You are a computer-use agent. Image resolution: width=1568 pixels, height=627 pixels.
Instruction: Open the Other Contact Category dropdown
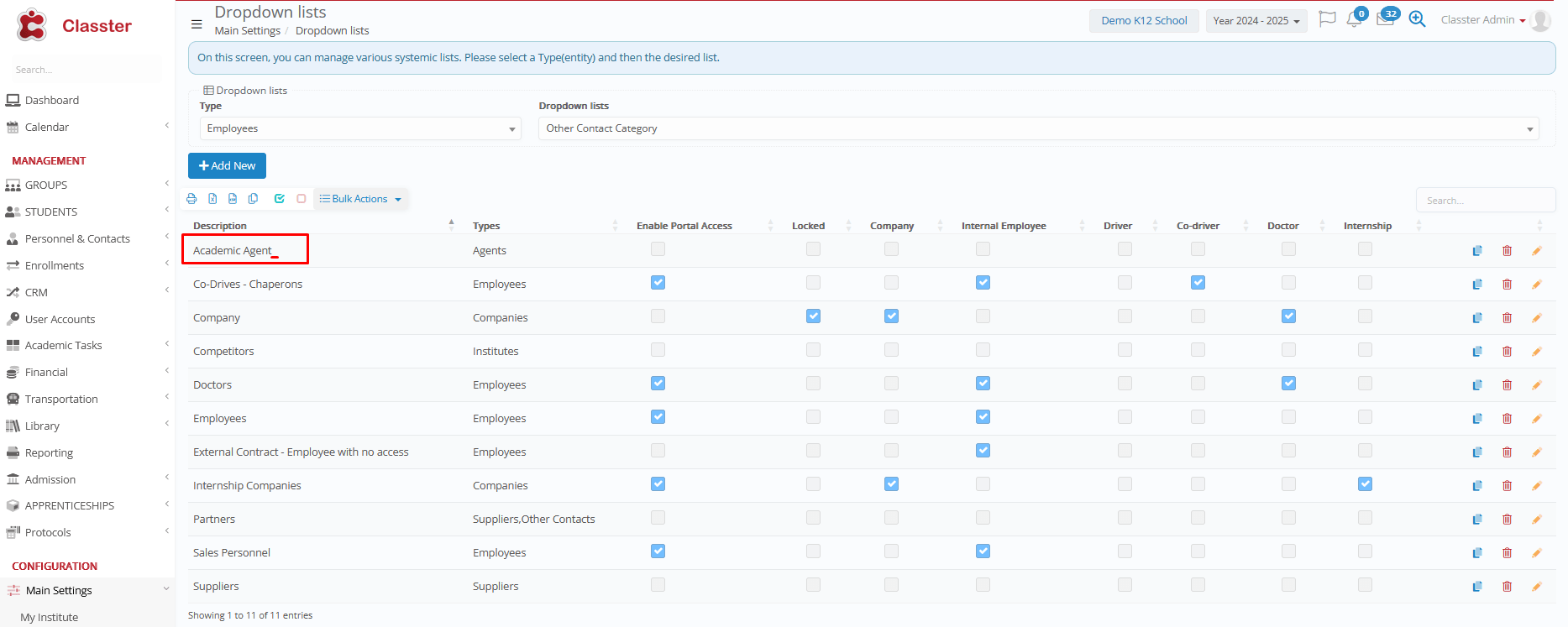1038,128
